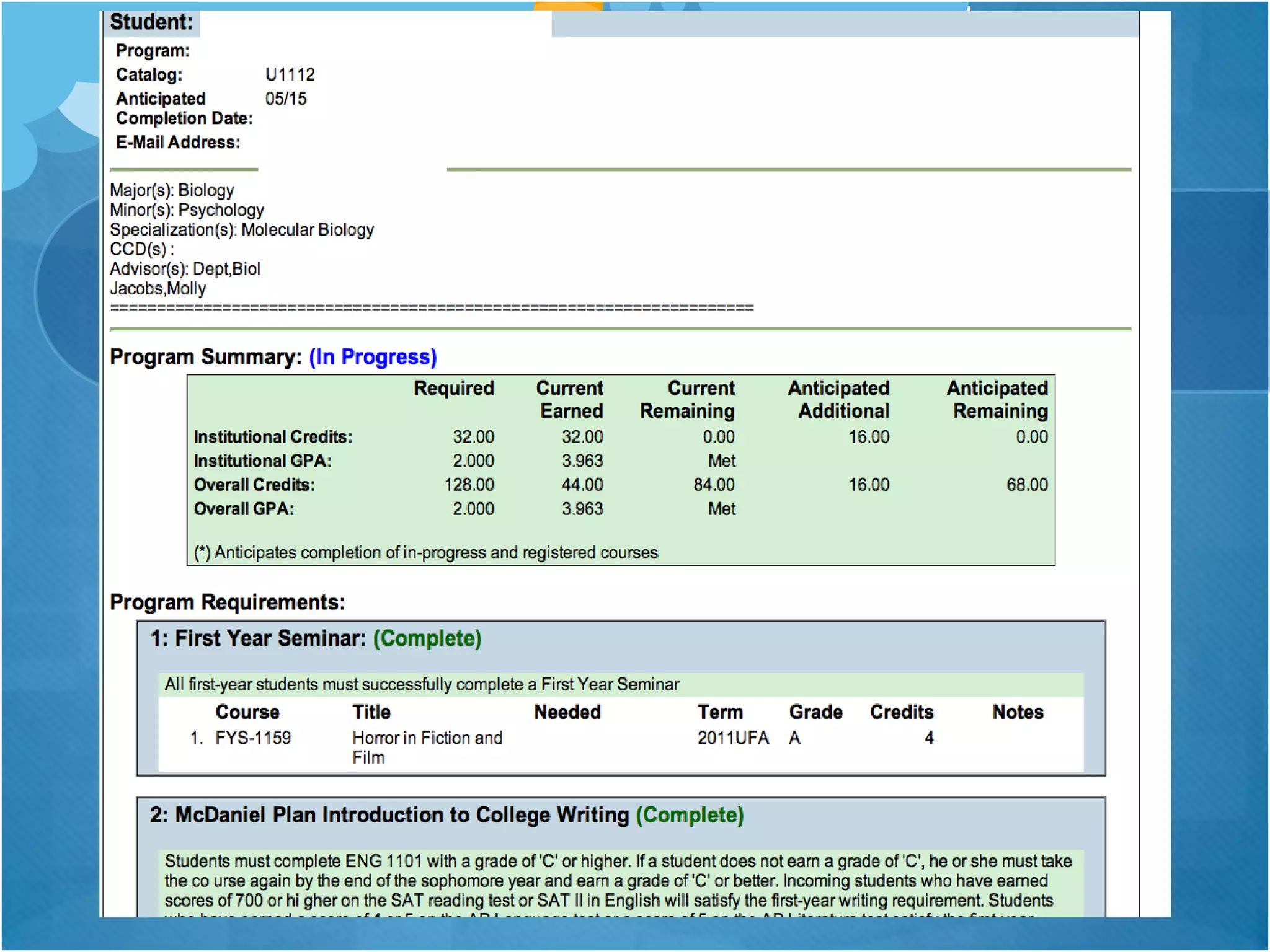The width and height of the screenshot is (1270, 952).
Task: Click the Institutional Credits row label
Action: (x=273, y=437)
